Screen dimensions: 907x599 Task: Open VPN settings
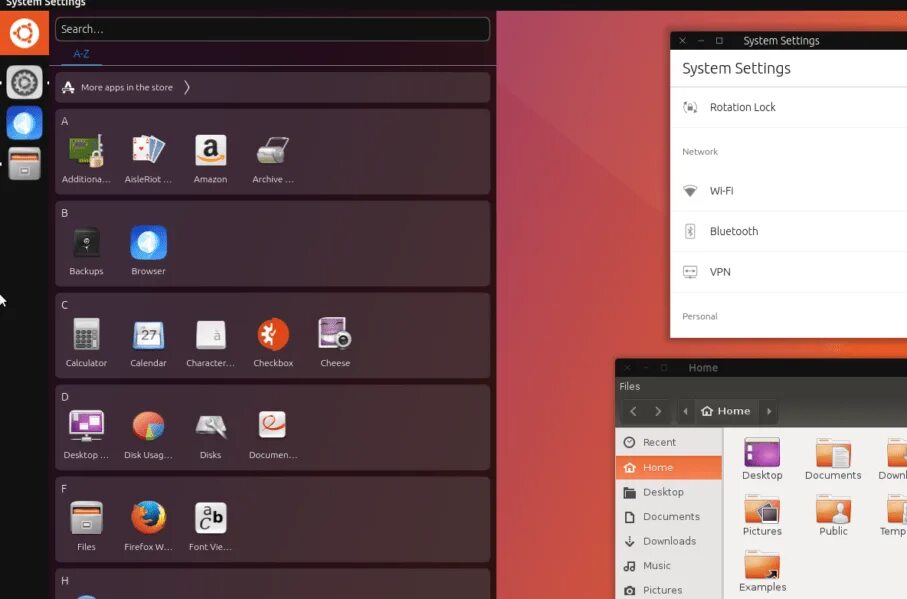(x=788, y=272)
